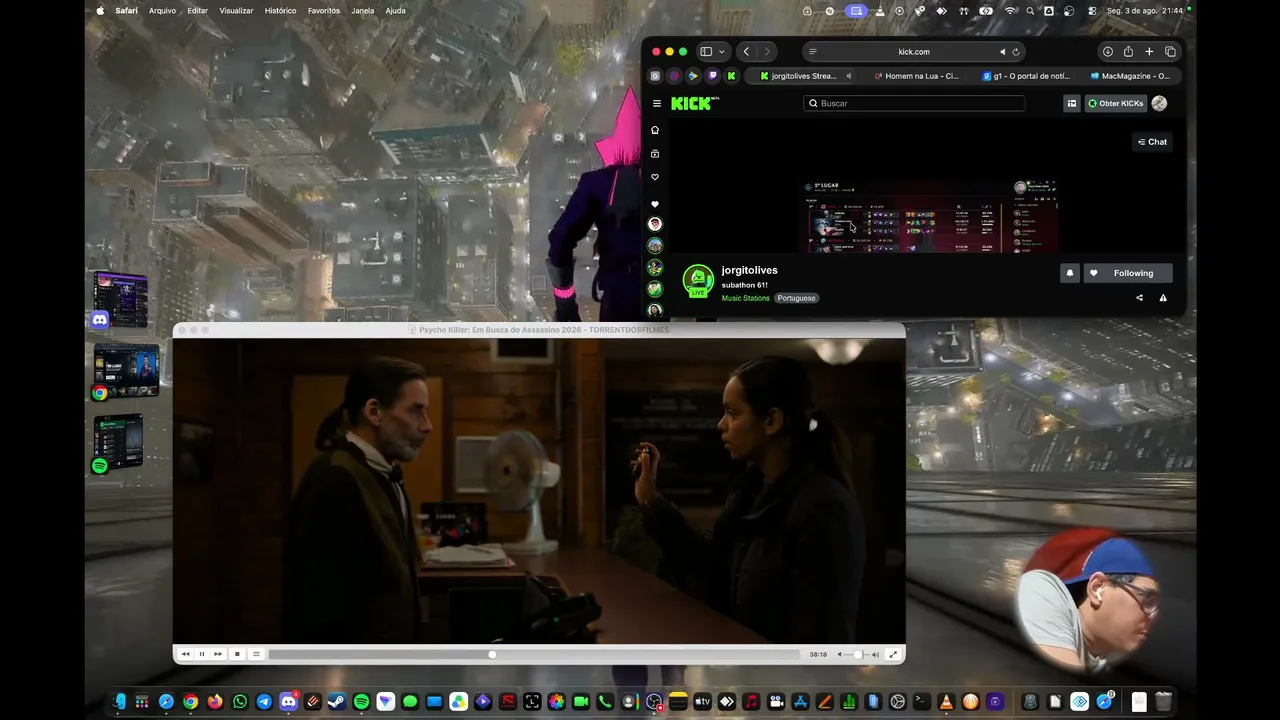The width and height of the screenshot is (1280, 720).
Task: Click the kick.com address bar
Action: point(914,52)
